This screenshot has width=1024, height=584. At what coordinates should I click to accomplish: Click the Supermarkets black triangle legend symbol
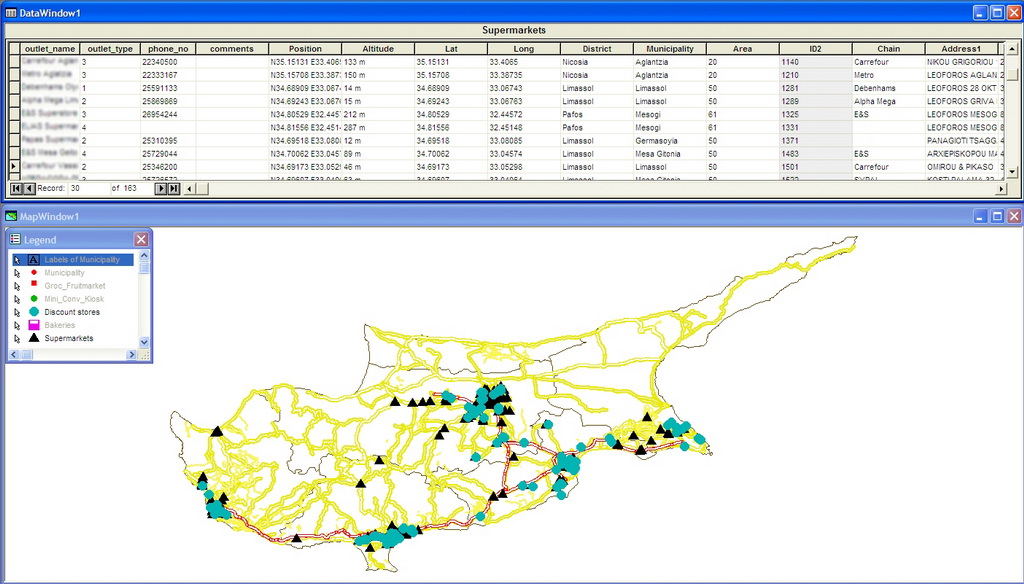34,338
